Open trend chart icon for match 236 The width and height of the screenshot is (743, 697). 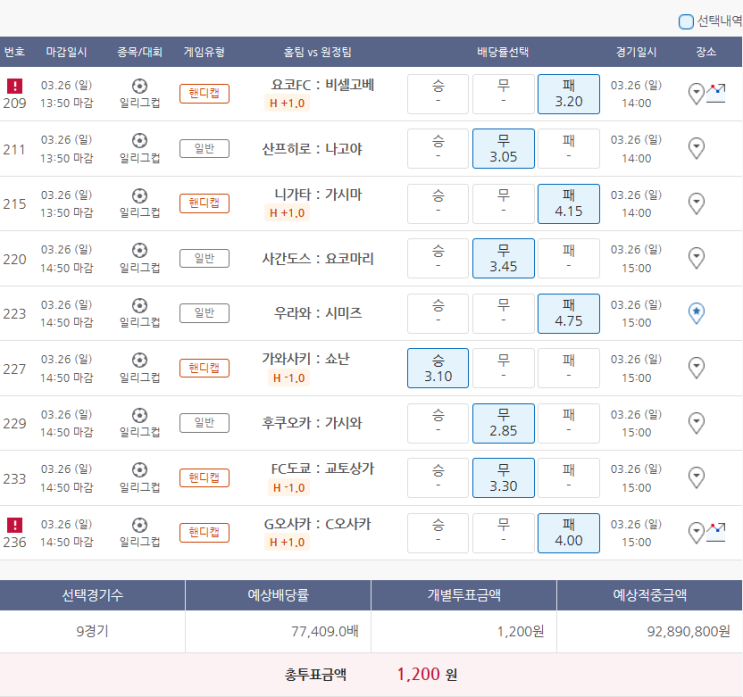click(x=716, y=532)
